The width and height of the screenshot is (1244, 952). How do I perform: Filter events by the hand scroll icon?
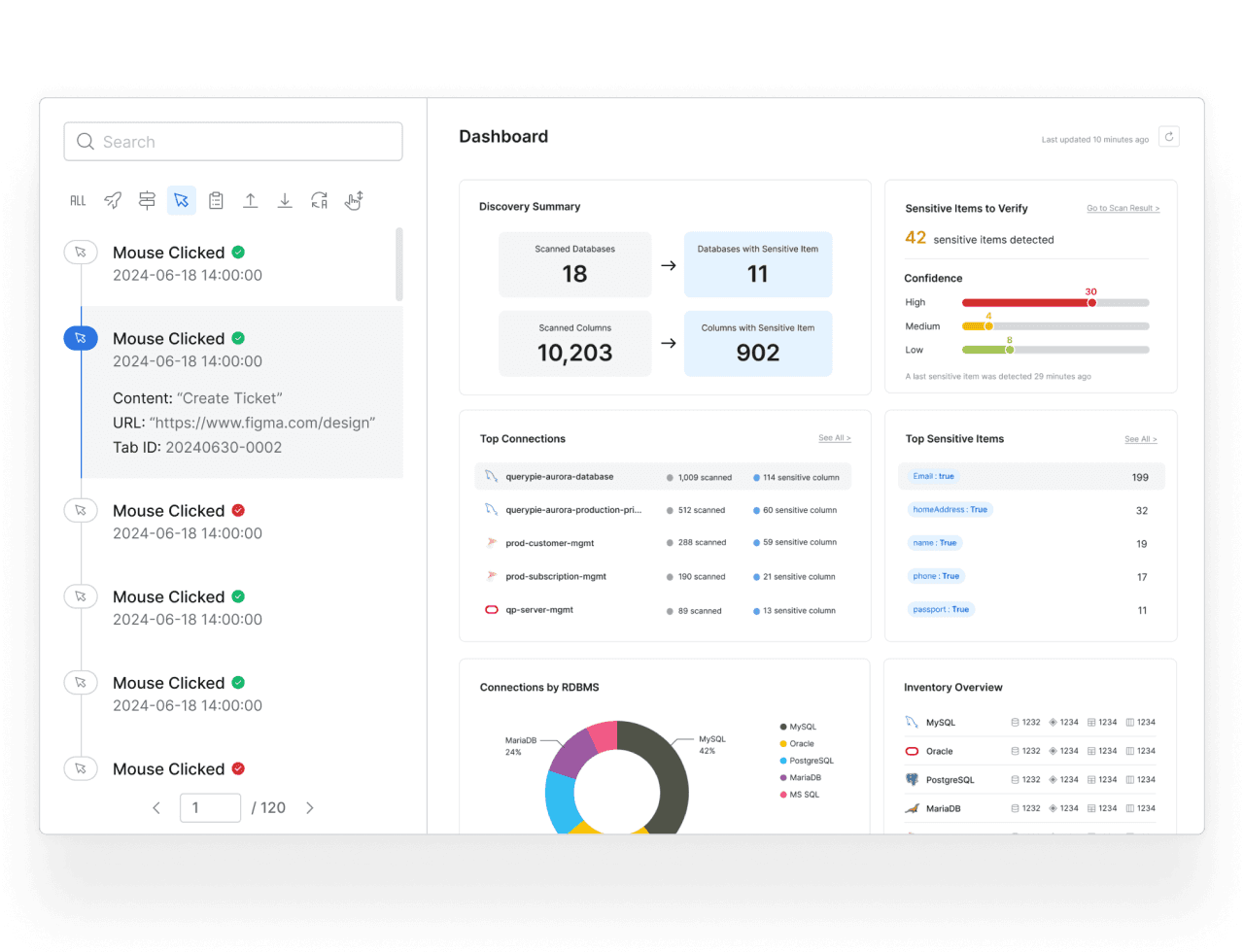(x=354, y=200)
